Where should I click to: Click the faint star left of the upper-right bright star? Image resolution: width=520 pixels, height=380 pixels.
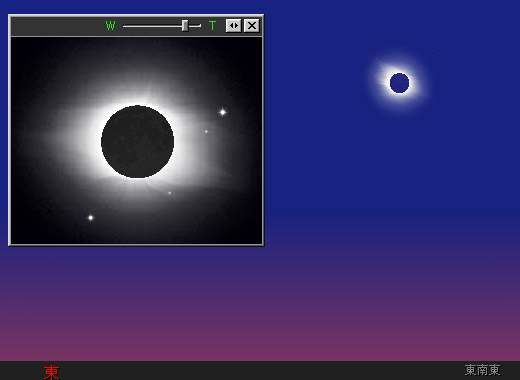pos(206,132)
